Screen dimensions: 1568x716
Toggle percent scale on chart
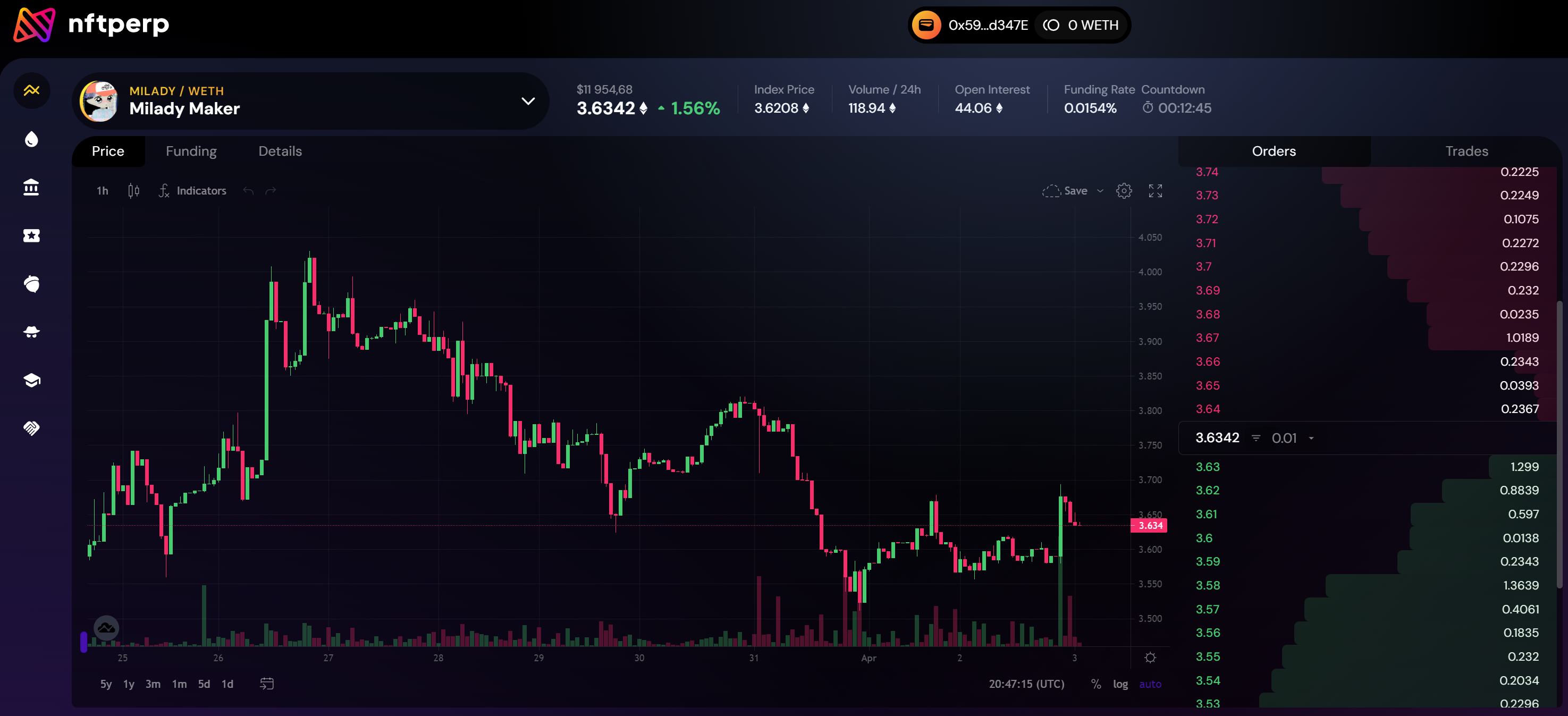(1095, 684)
